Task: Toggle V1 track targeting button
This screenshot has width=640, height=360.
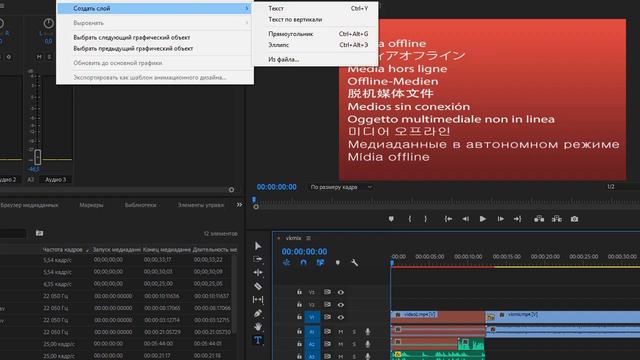Action: pyautogui.click(x=312, y=317)
